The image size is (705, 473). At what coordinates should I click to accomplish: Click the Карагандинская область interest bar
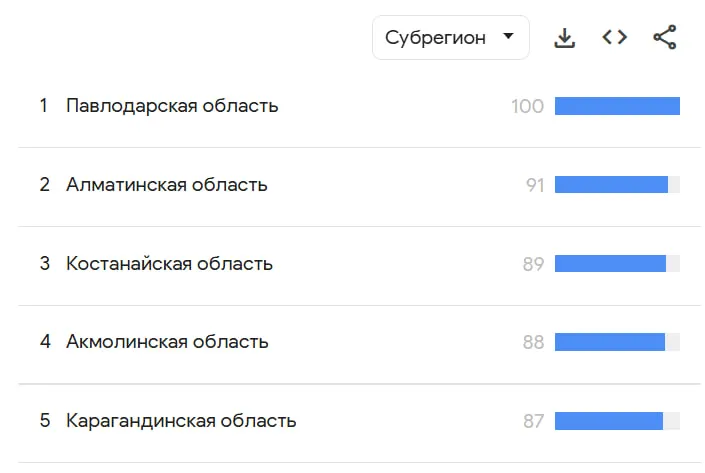pos(609,421)
